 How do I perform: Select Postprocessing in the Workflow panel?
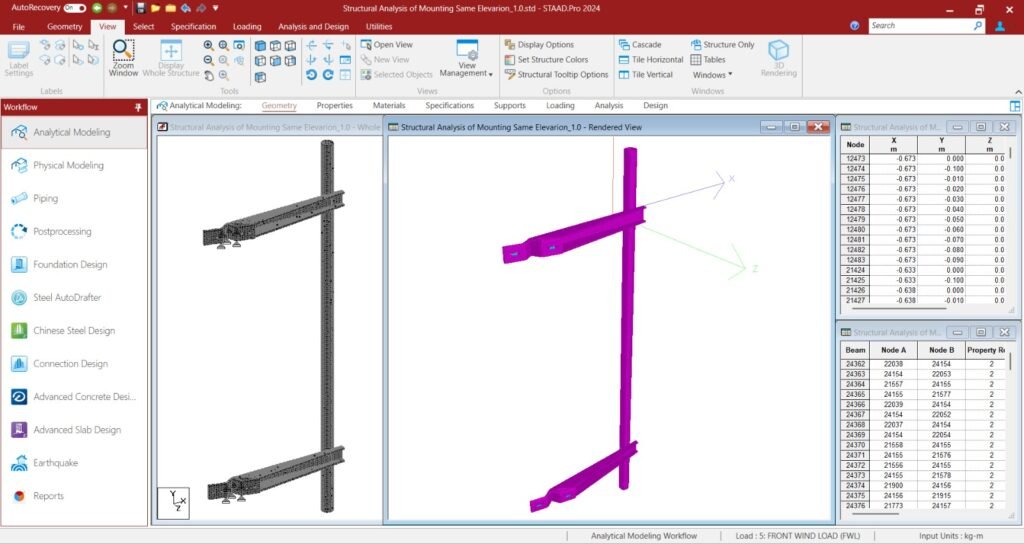point(62,231)
